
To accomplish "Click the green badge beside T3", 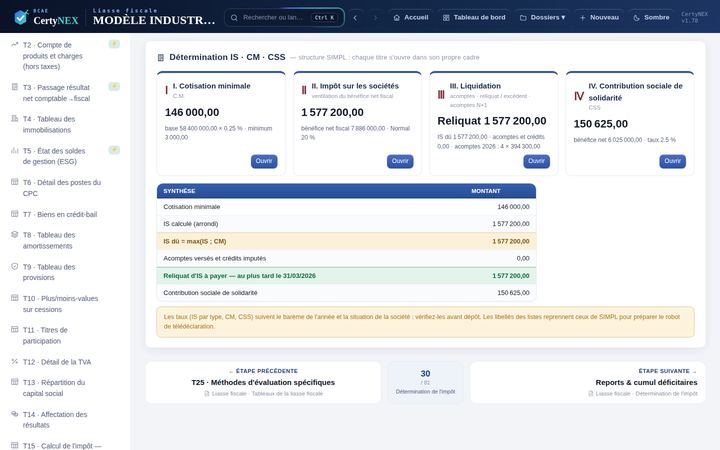I will [114, 86].
